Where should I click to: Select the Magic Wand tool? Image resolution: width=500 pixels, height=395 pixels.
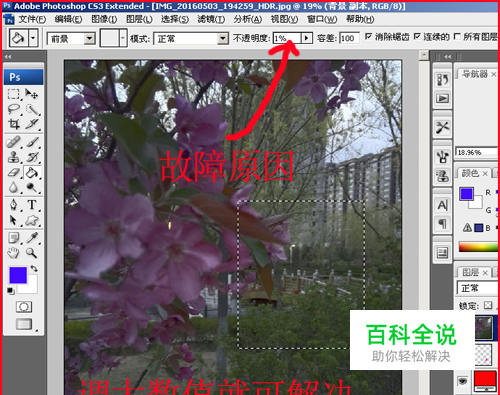pyautogui.click(x=32, y=109)
